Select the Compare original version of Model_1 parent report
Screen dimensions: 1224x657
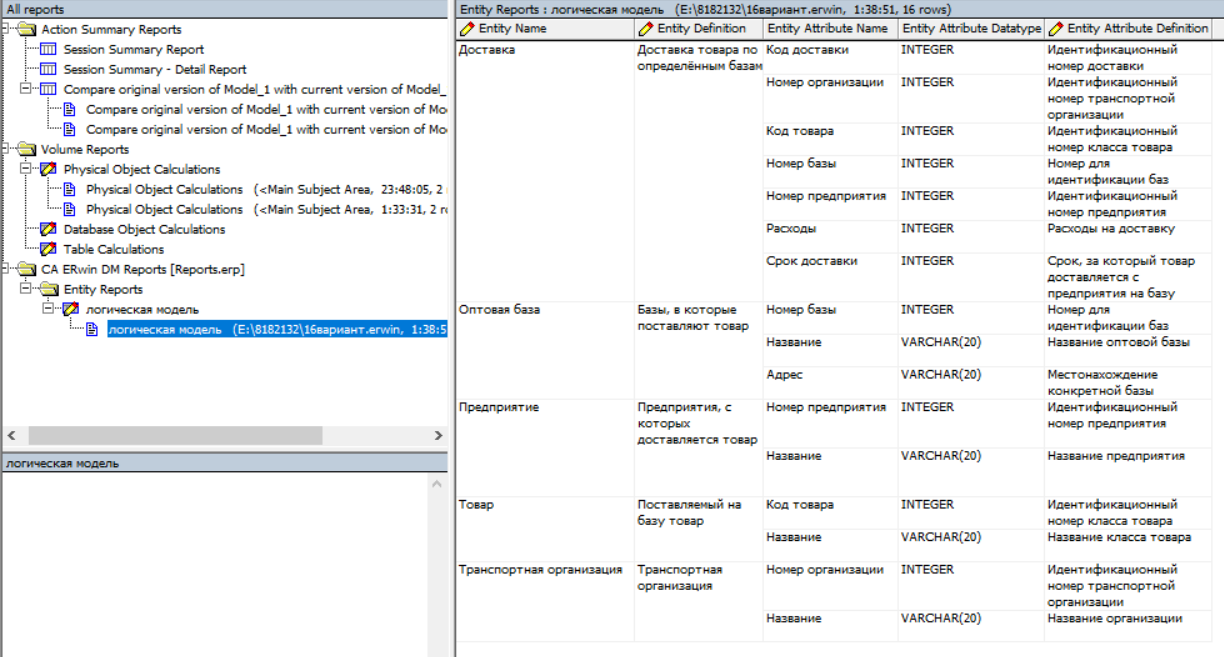click(254, 89)
